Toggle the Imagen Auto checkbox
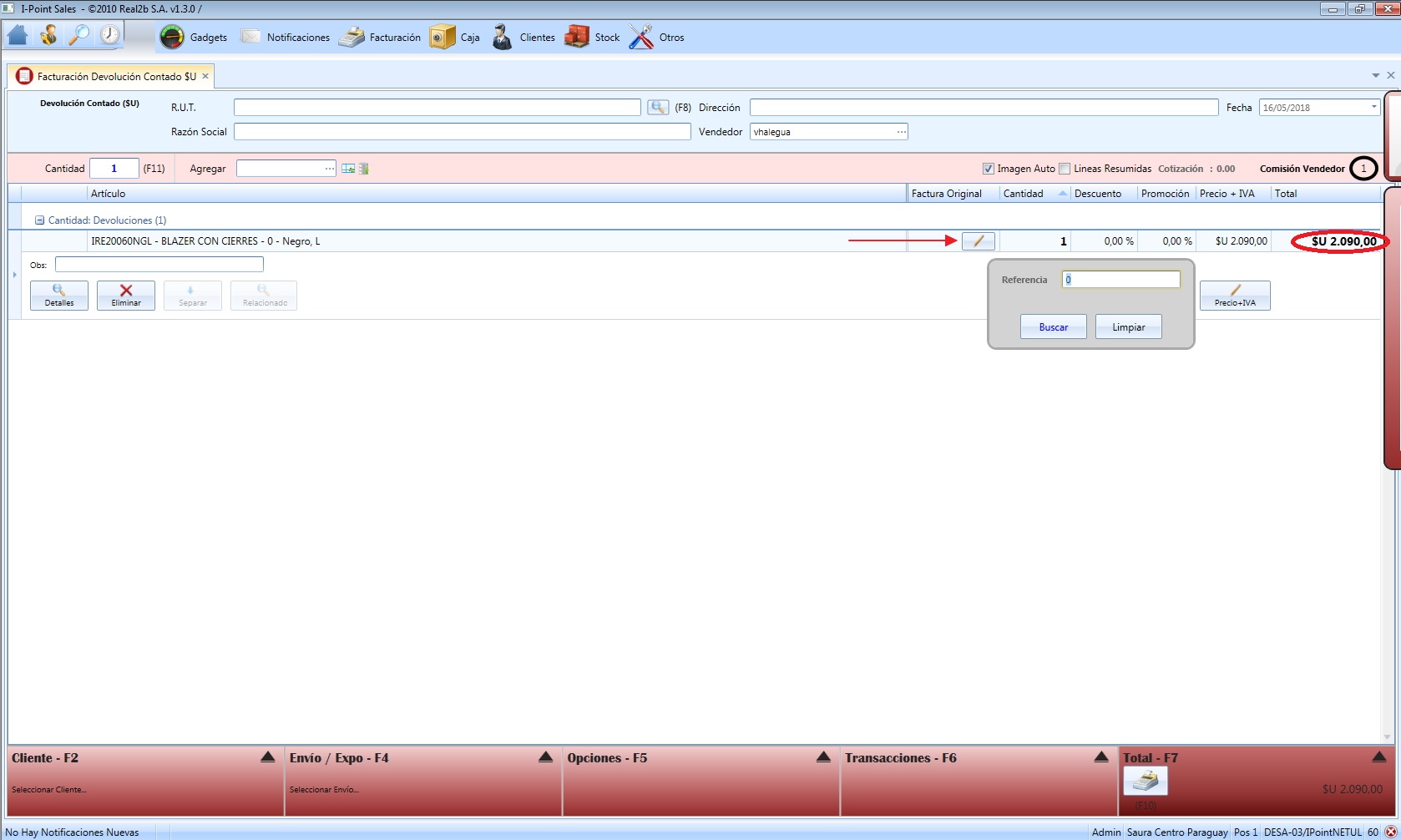Image resolution: width=1401 pixels, height=840 pixels. [989, 169]
